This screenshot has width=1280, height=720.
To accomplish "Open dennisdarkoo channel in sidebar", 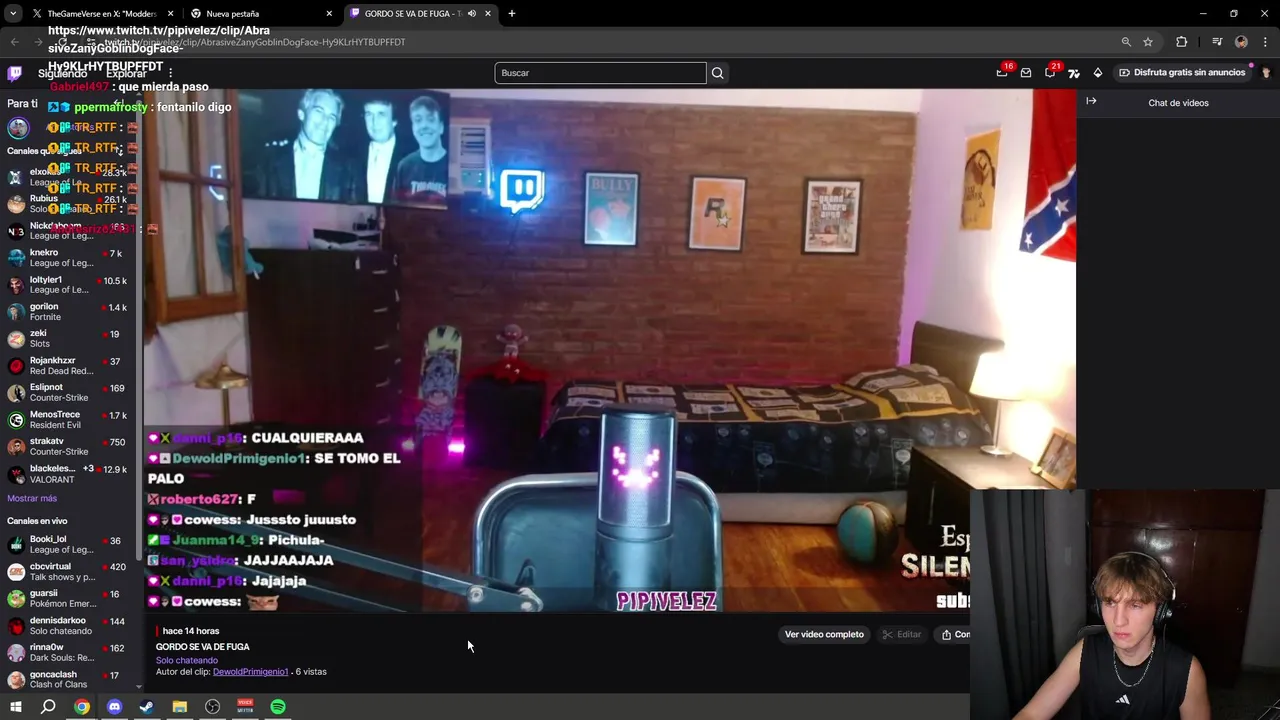I will [x=68, y=625].
